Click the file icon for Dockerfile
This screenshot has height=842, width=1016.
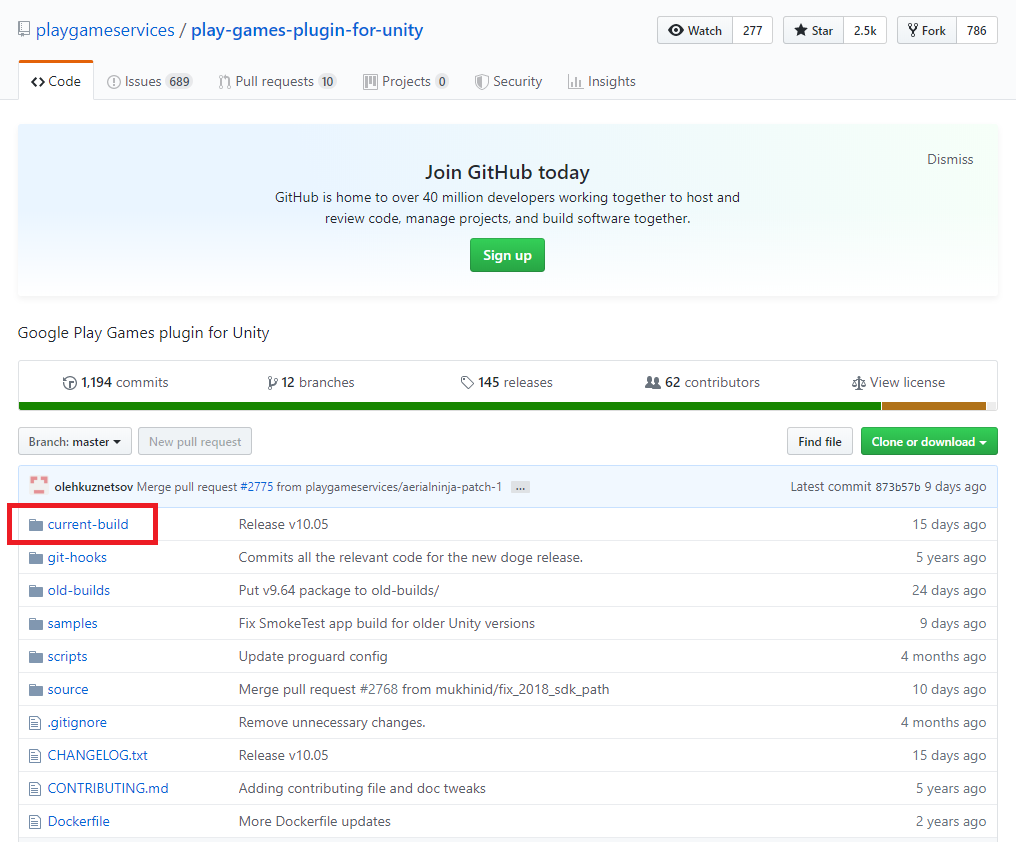(x=35, y=822)
